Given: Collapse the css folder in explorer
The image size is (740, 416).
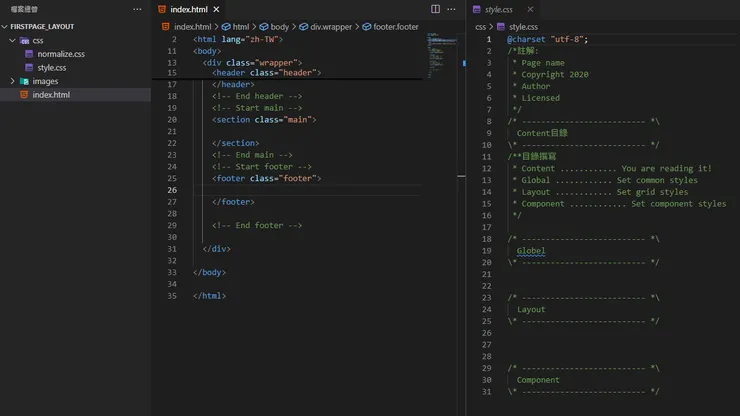Looking at the screenshot, I should point(12,41).
